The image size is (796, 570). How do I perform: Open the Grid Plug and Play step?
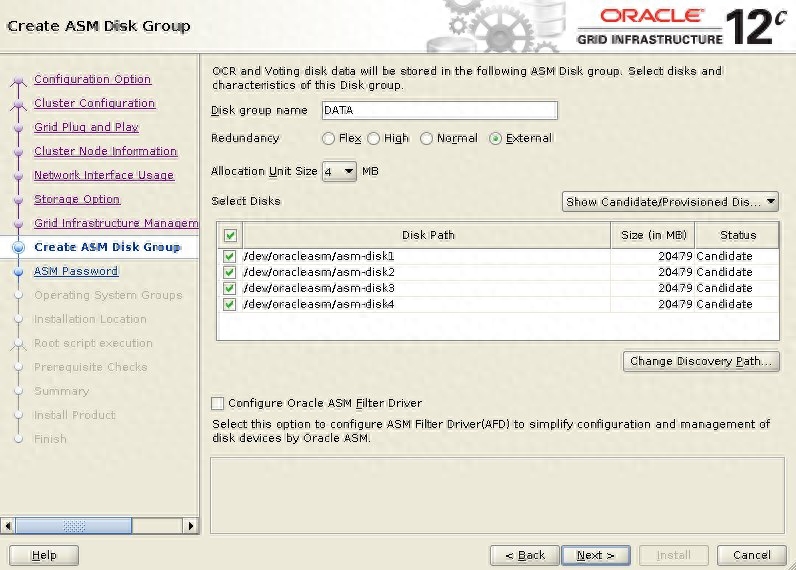click(x=86, y=127)
